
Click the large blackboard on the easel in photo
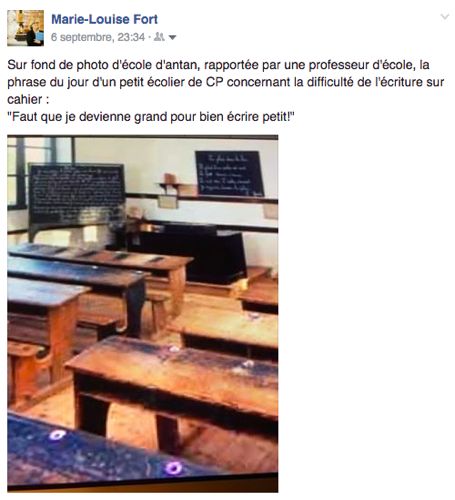[x=77, y=193]
